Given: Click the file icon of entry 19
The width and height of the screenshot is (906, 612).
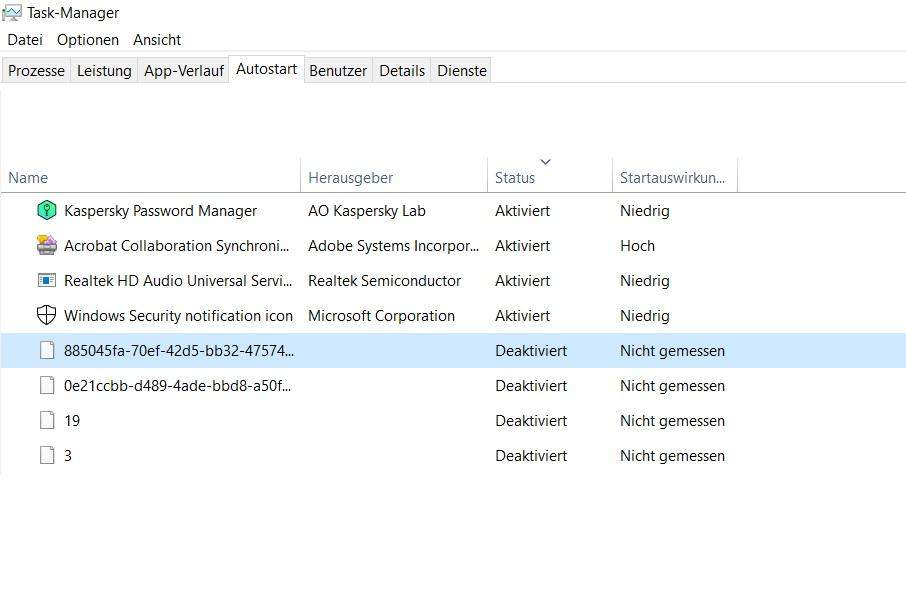Looking at the screenshot, I should coord(47,421).
